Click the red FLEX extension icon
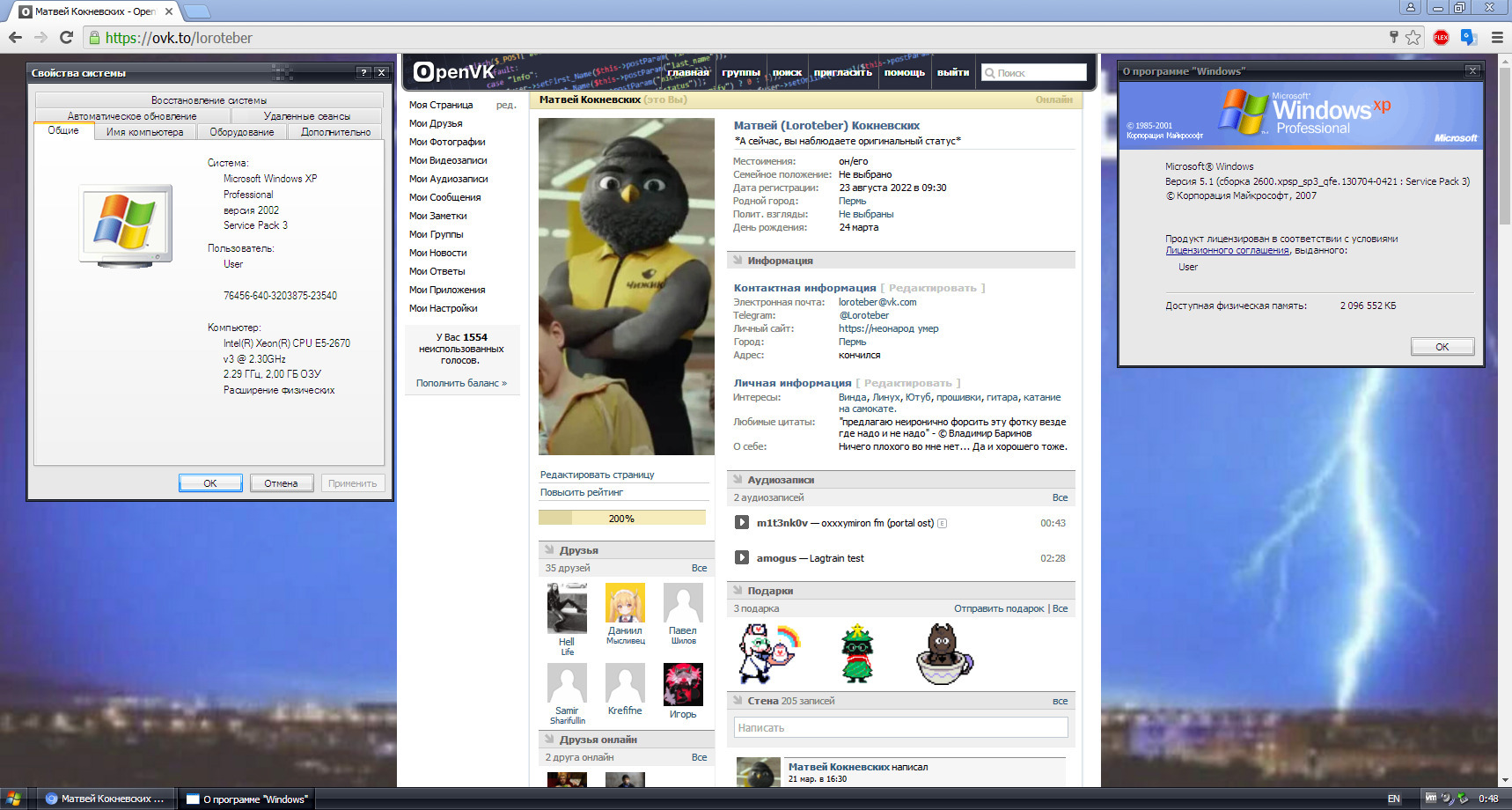 coord(1441,37)
